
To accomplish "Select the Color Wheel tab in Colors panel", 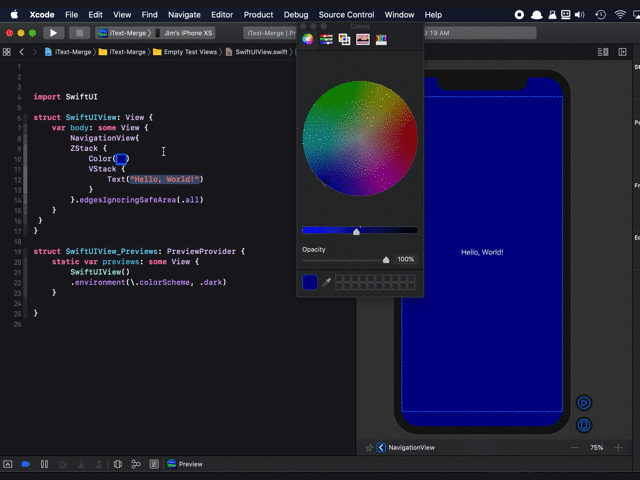I will click(308, 39).
